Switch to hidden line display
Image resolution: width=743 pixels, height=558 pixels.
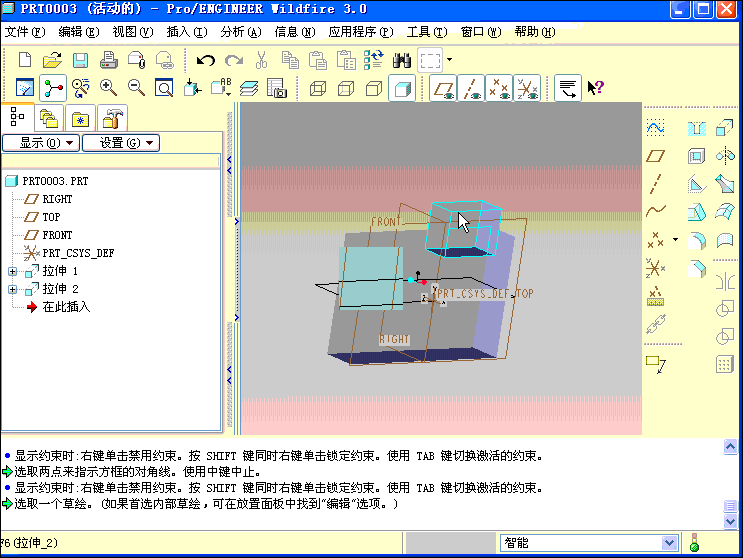(x=346, y=88)
